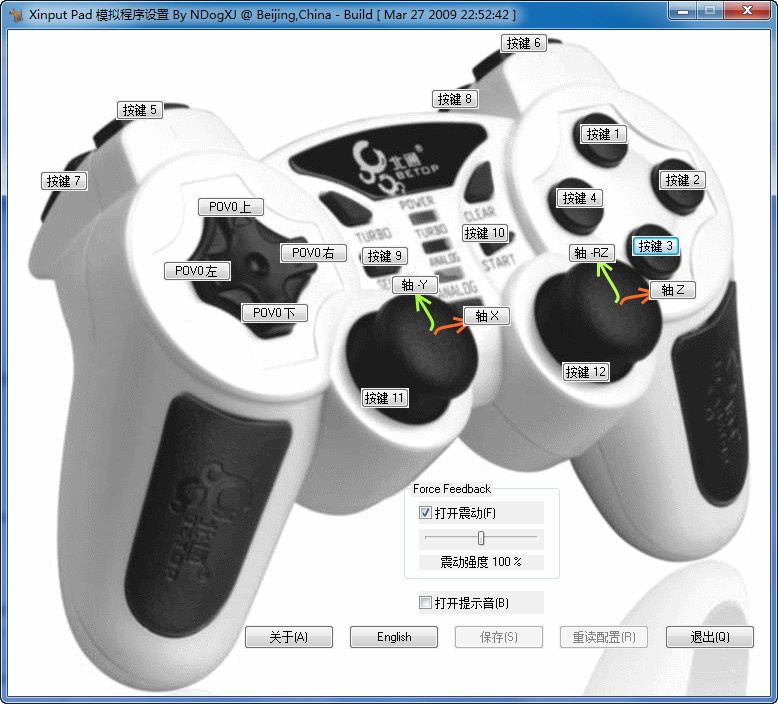Switch language with the English button
This screenshot has width=778, height=704.
pos(394,637)
